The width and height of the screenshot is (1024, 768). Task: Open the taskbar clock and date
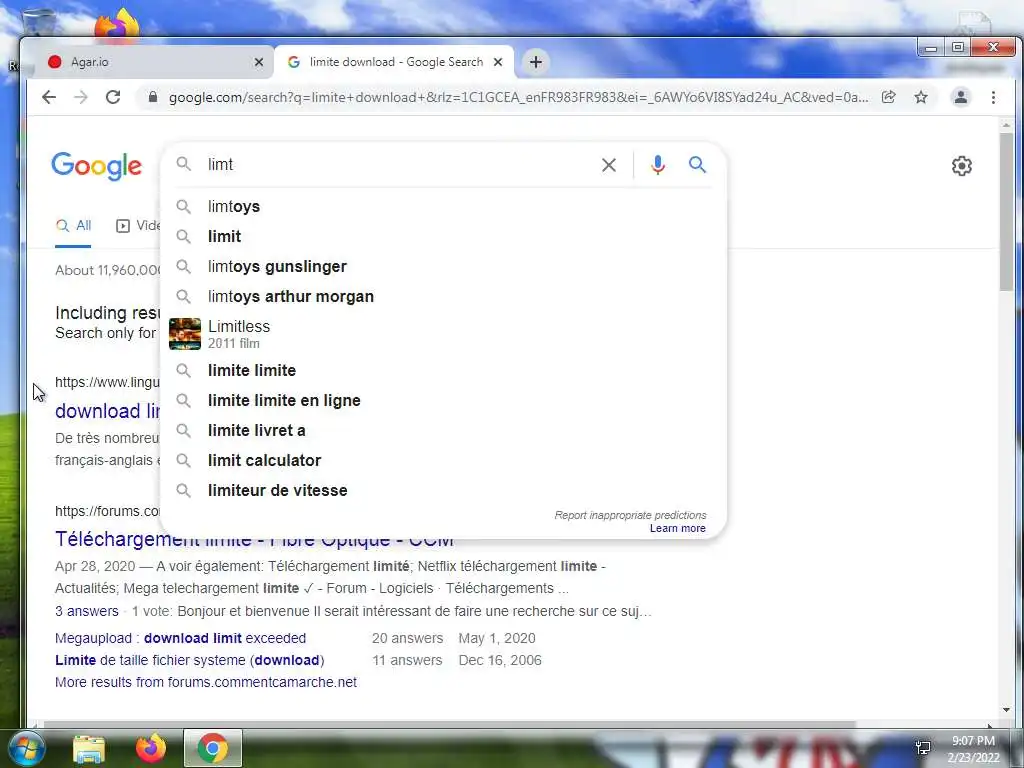click(x=973, y=749)
